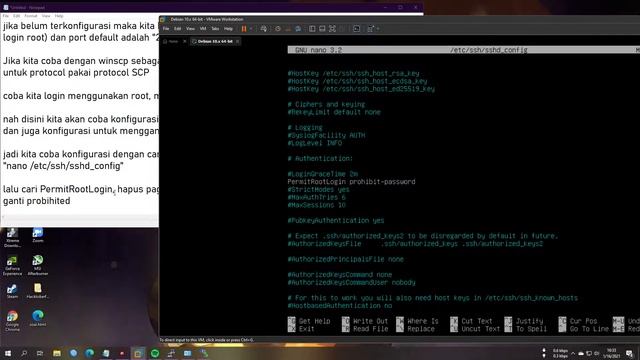Click the taskbar search icon
Viewport: 640px width, 360px height.
[24, 353]
